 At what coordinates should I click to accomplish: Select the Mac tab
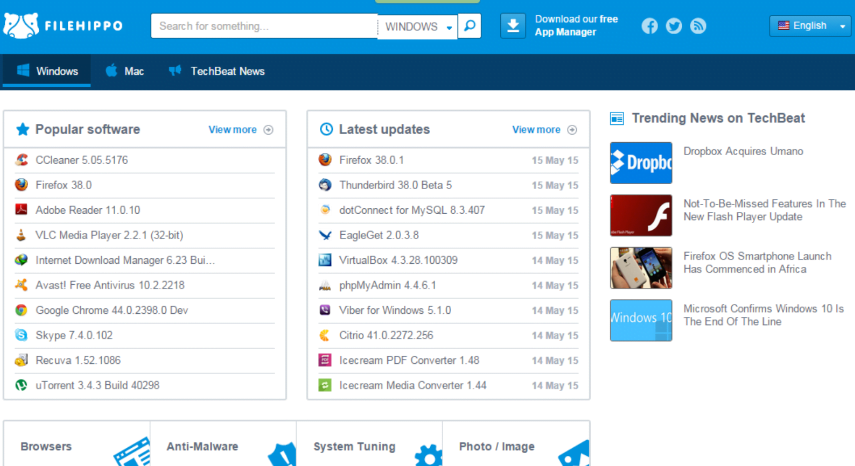coord(125,71)
